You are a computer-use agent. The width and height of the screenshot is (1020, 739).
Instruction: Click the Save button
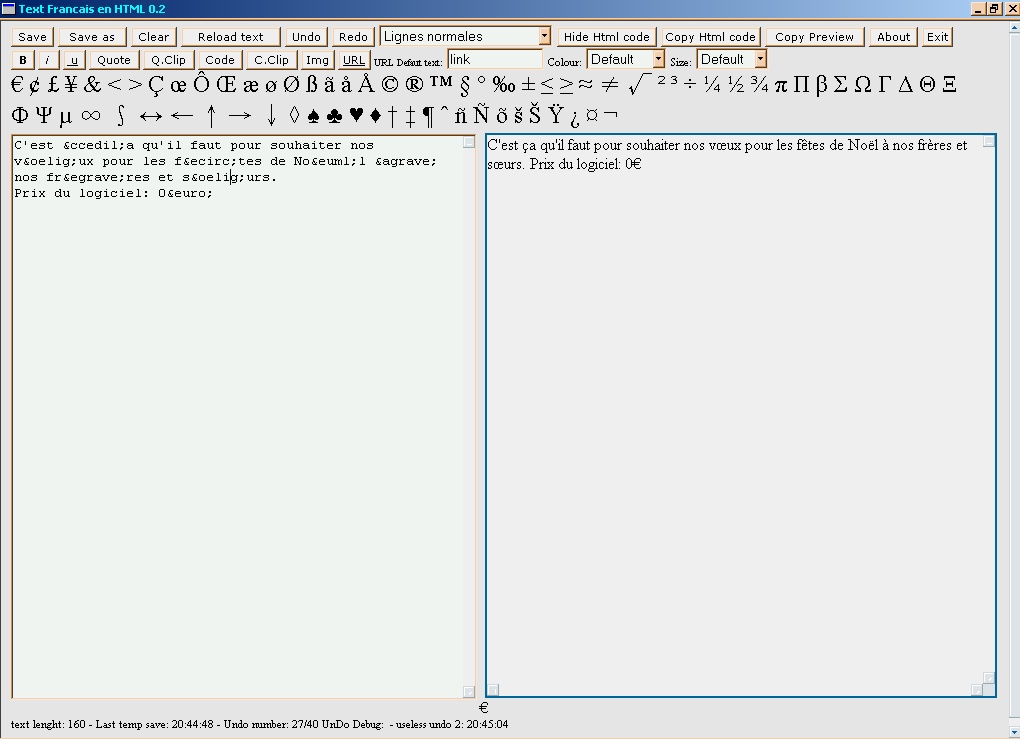click(x=32, y=37)
